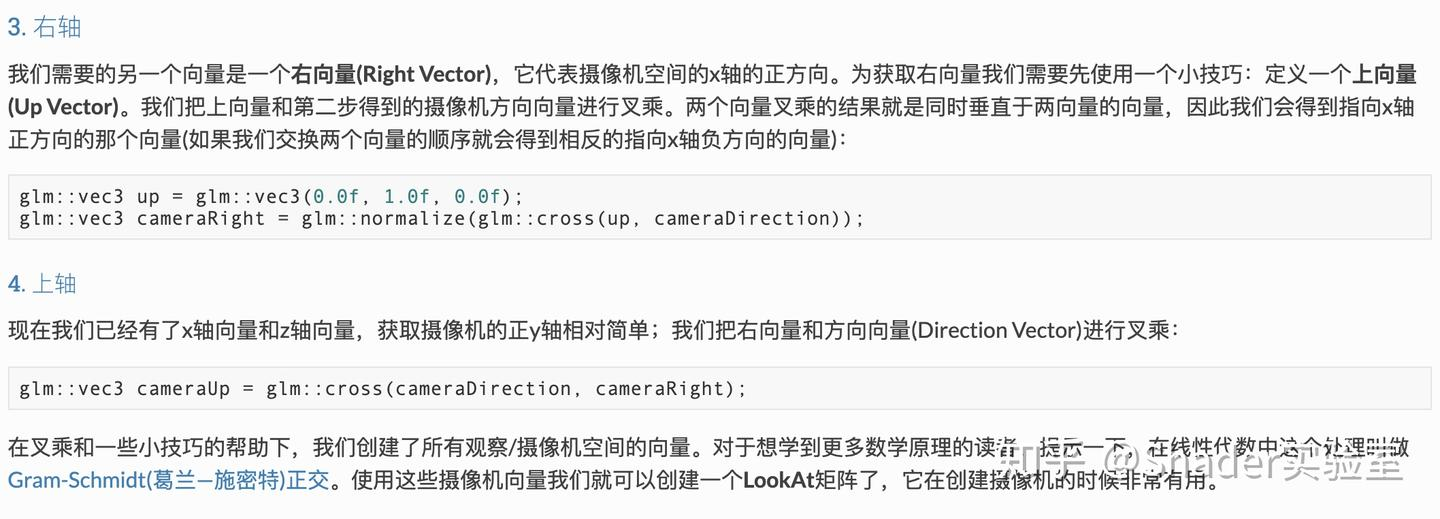Click the "4. 上轴" section heading
The height and width of the screenshot is (519, 1440).
point(42,283)
